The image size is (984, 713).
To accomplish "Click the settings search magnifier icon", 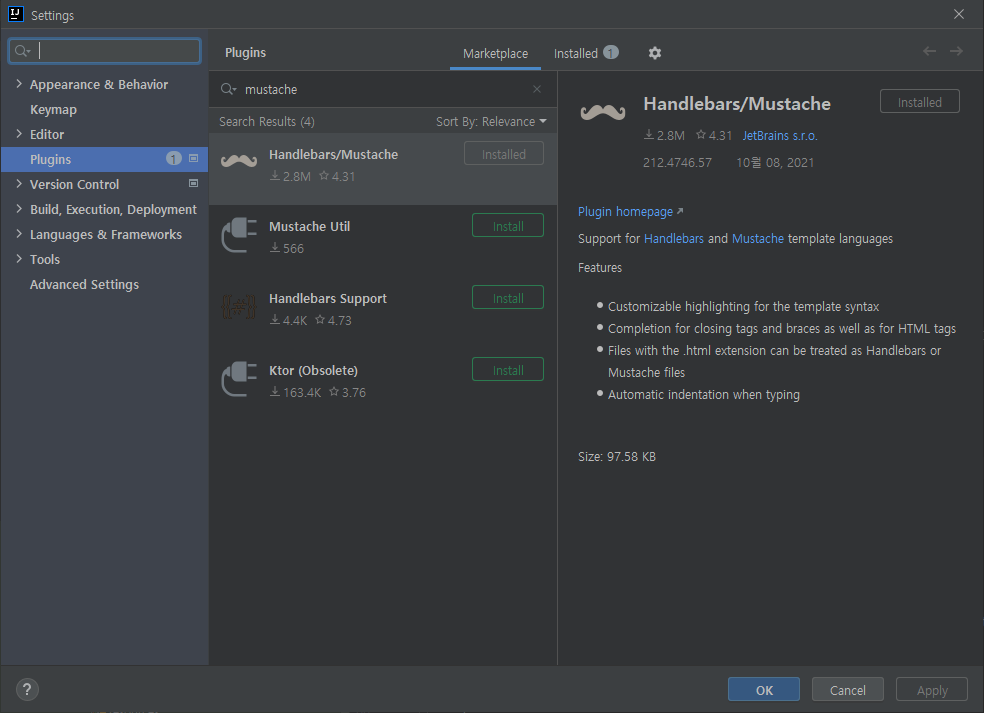I will 23,51.
